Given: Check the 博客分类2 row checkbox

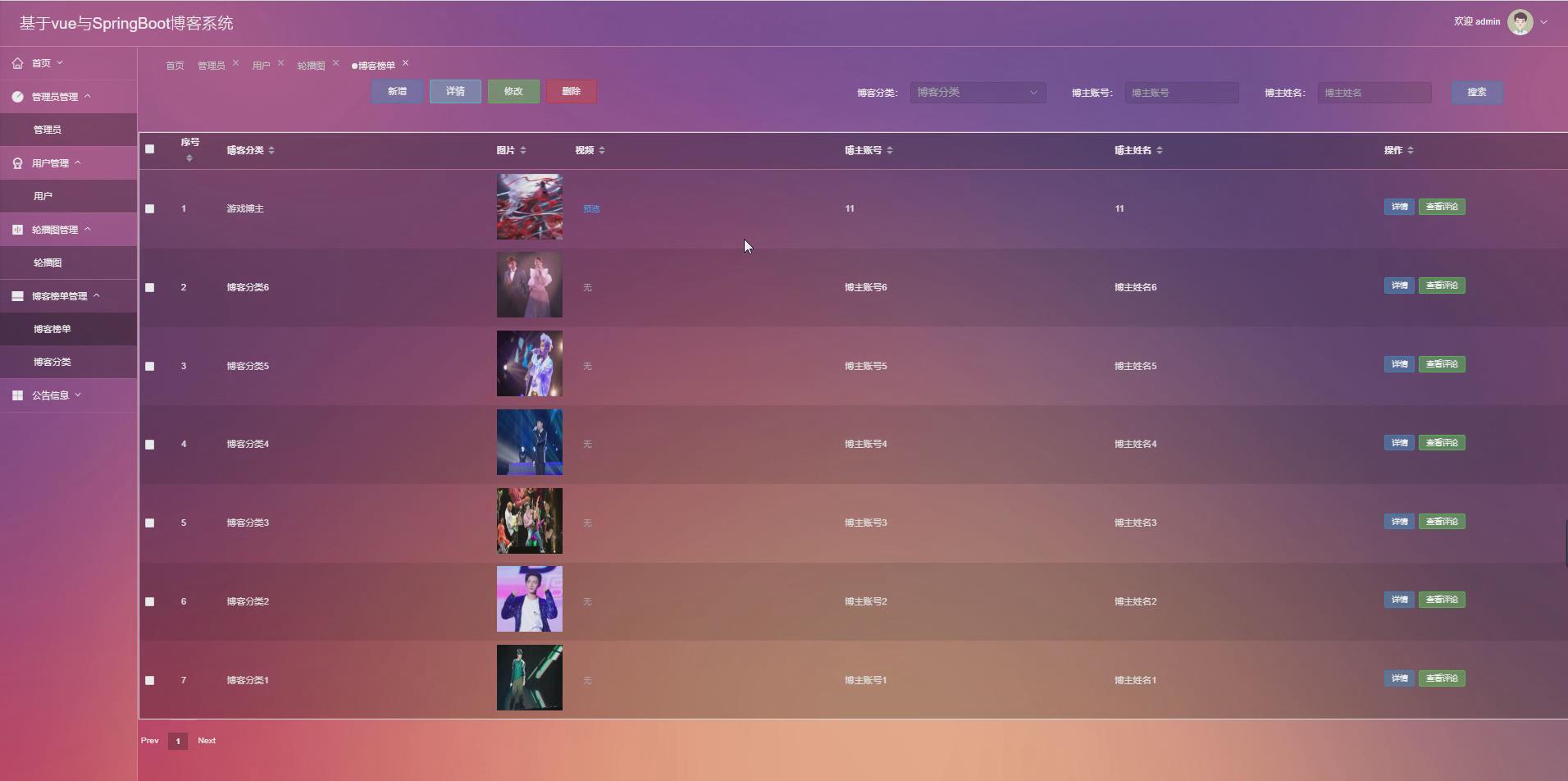Looking at the screenshot, I should click(149, 601).
